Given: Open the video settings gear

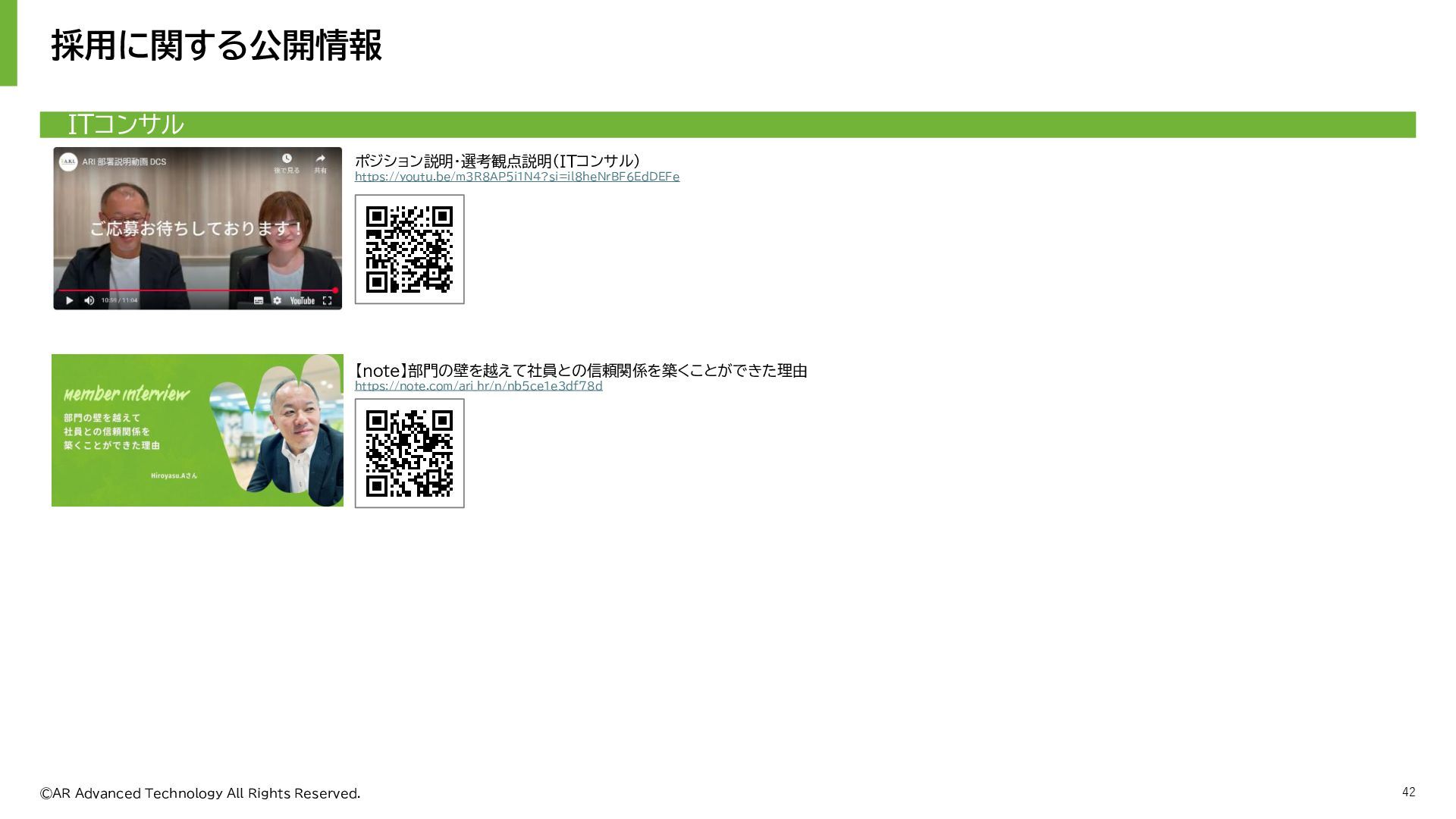Looking at the screenshot, I should point(277,301).
